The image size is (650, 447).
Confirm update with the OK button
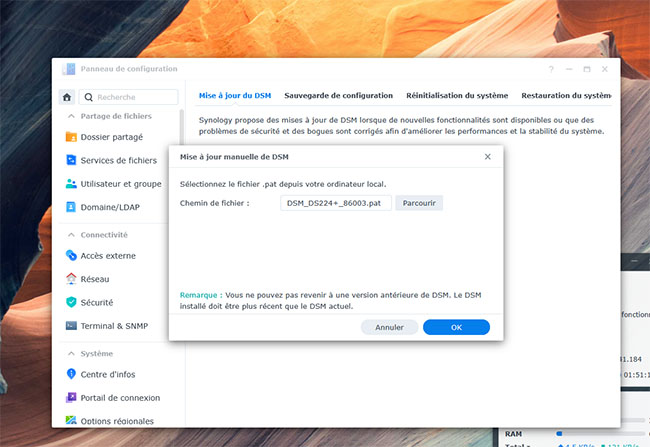[x=456, y=327]
